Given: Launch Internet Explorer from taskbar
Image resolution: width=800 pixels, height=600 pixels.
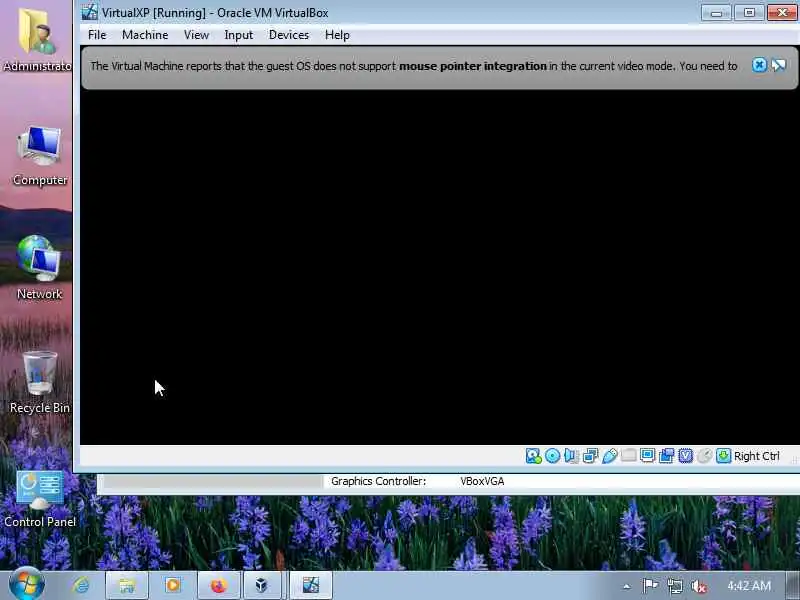Looking at the screenshot, I should click(81, 585).
